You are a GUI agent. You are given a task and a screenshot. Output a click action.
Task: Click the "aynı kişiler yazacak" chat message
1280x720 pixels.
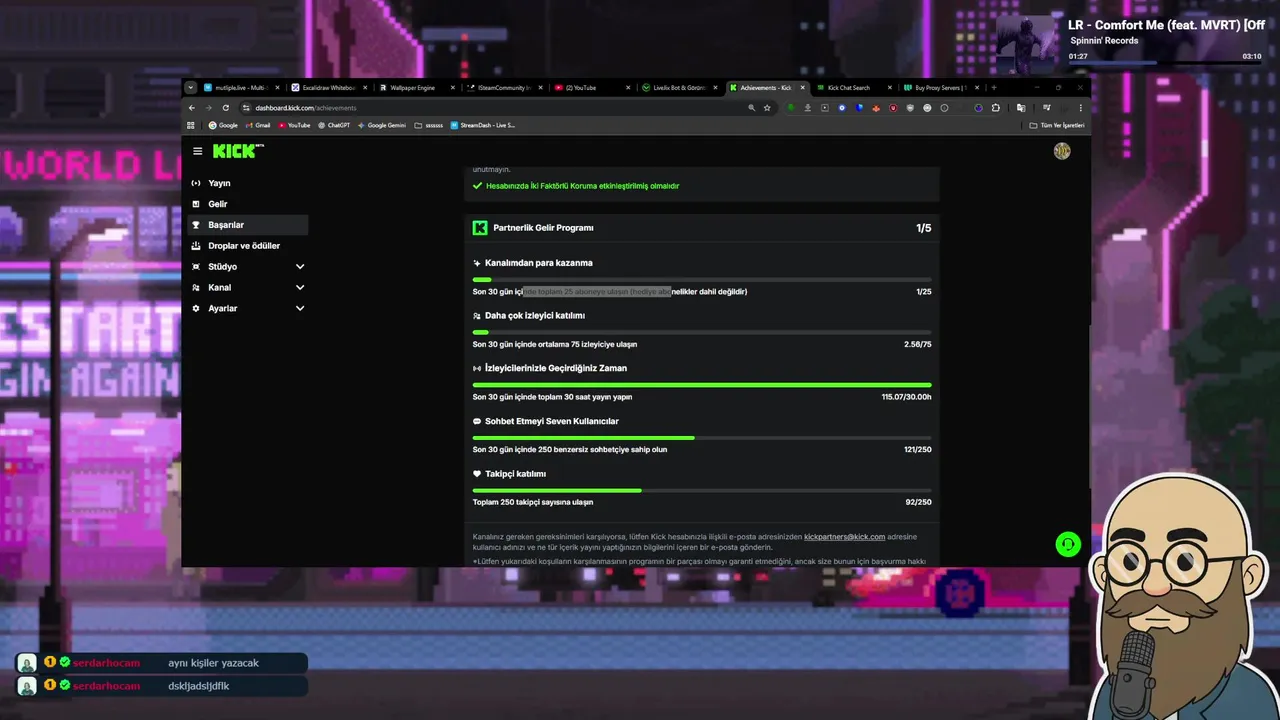click(x=213, y=663)
